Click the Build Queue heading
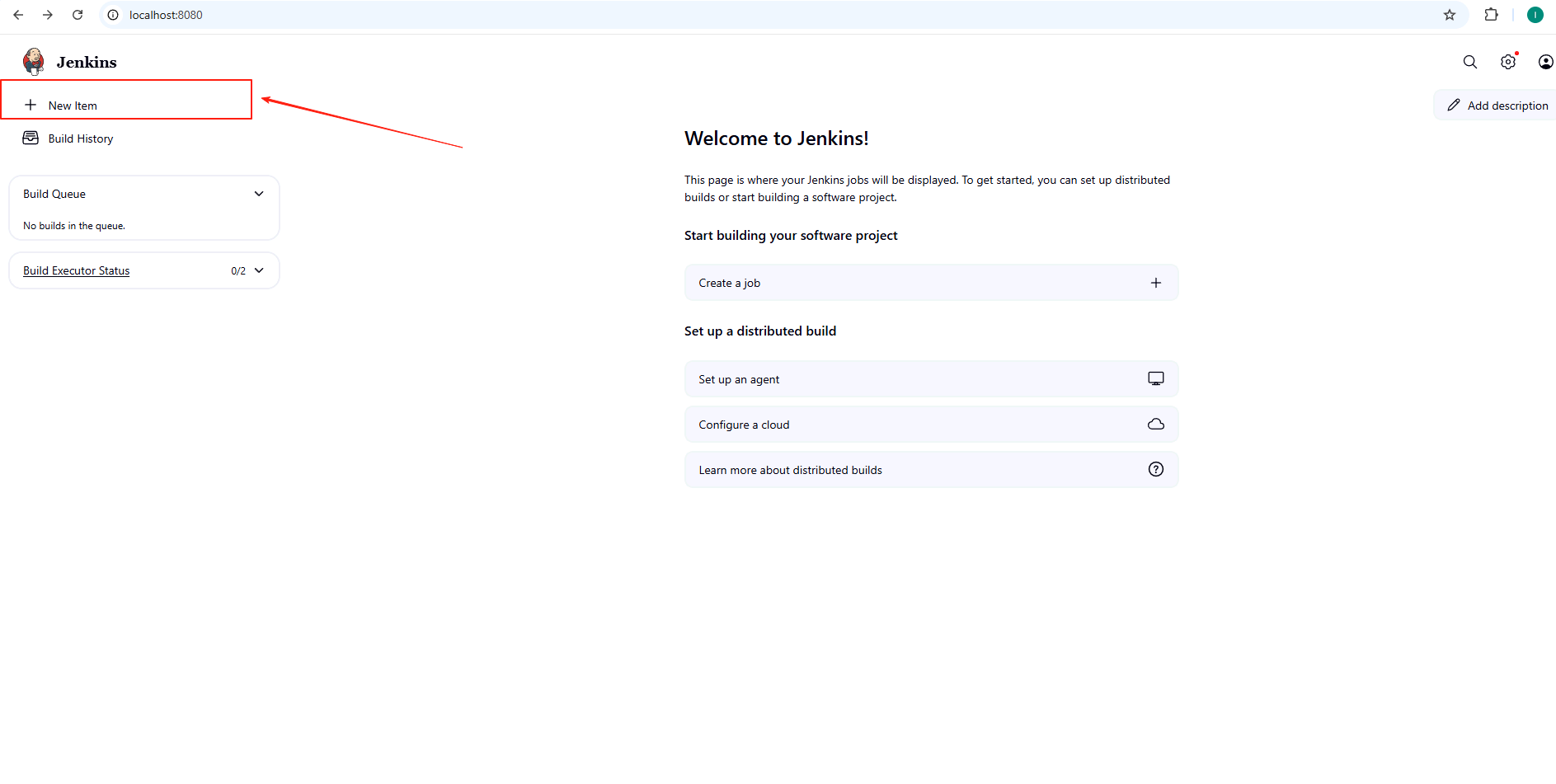Image resolution: width=1556 pixels, height=784 pixels. (x=54, y=194)
